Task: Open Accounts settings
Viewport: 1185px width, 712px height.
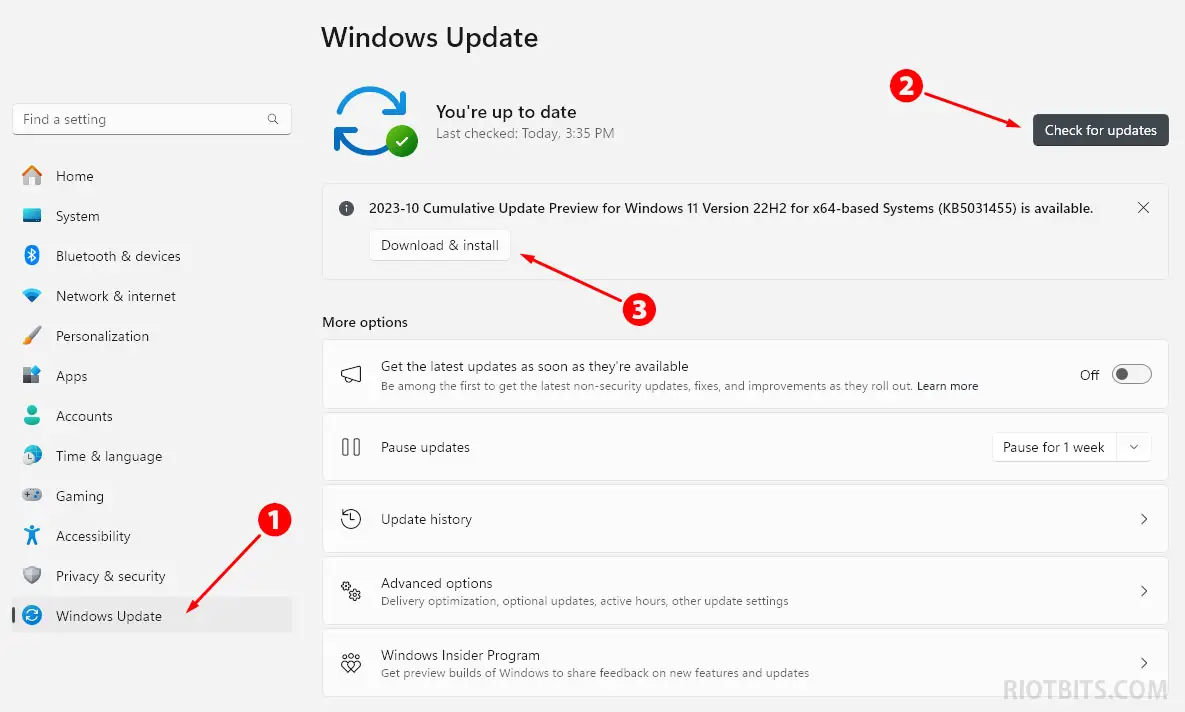Action: pyautogui.click(x=151, y=416)
